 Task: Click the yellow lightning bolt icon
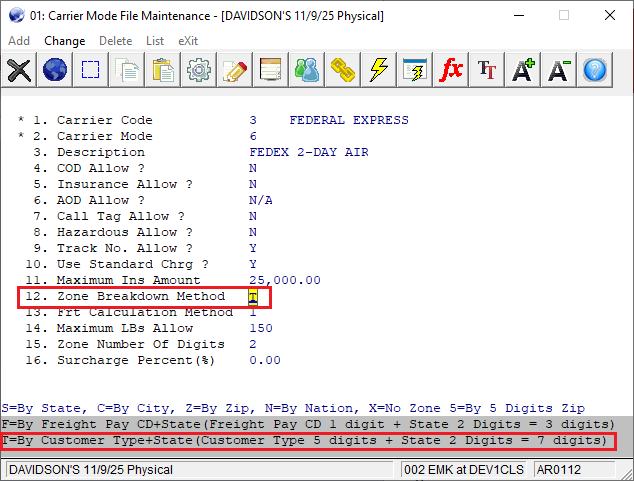click(x=379, y=70)
